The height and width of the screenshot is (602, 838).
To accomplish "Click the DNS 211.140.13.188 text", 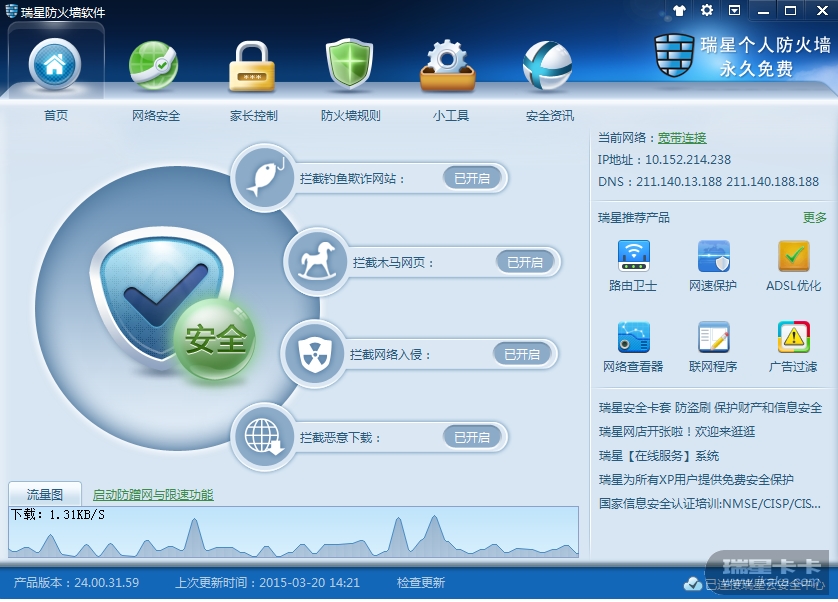I will tap(708, 181).
